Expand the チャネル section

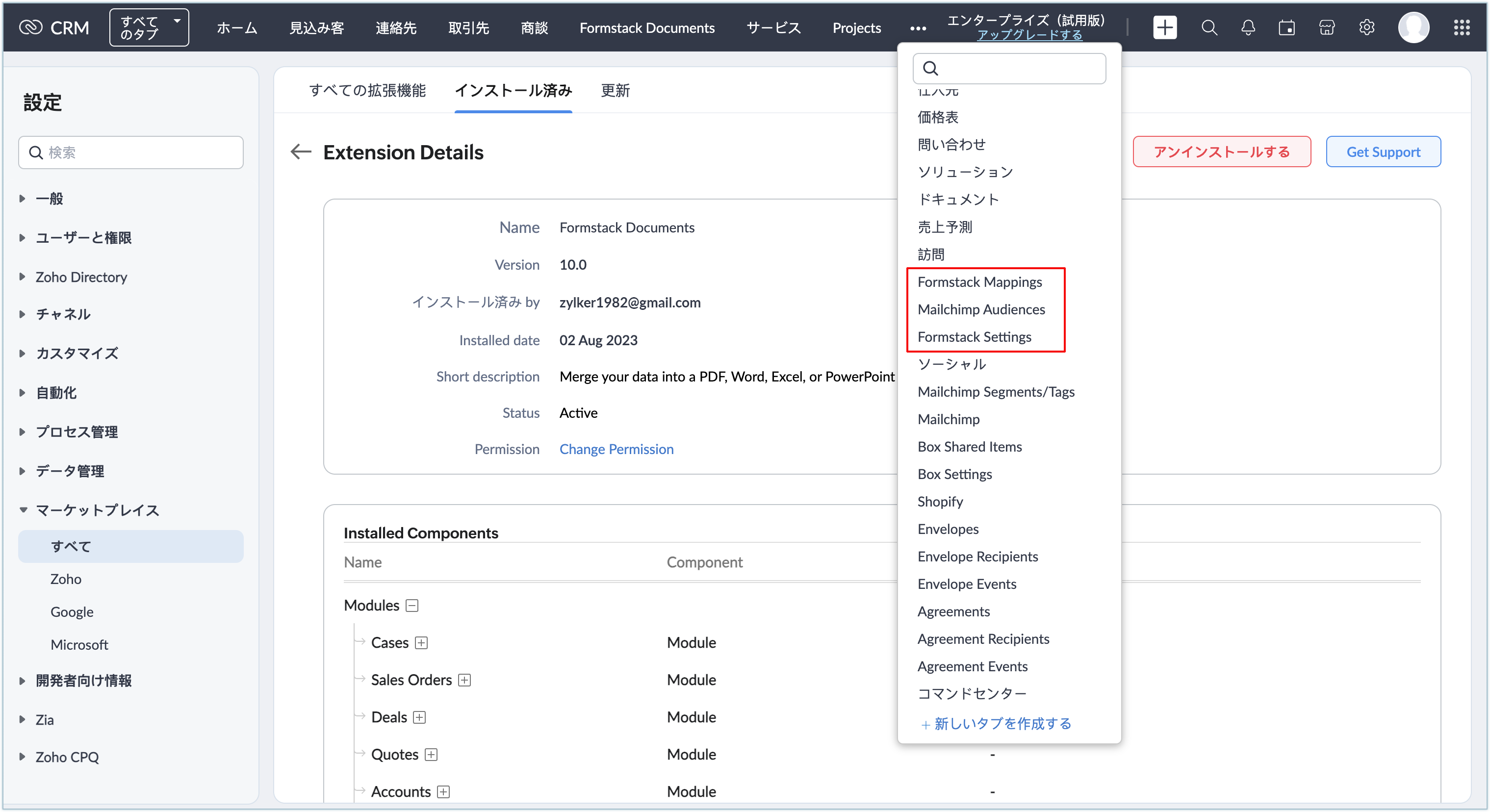pos(22,314)
